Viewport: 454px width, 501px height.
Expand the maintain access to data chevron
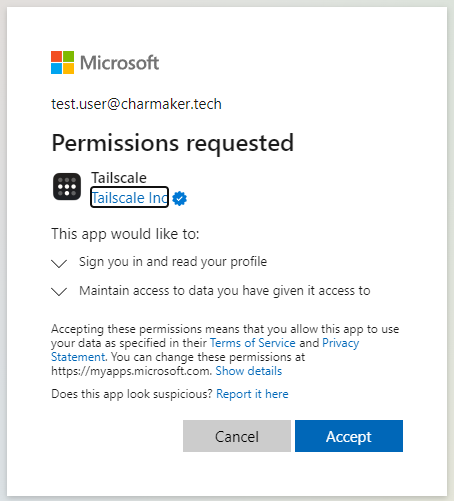pos(59,291)
